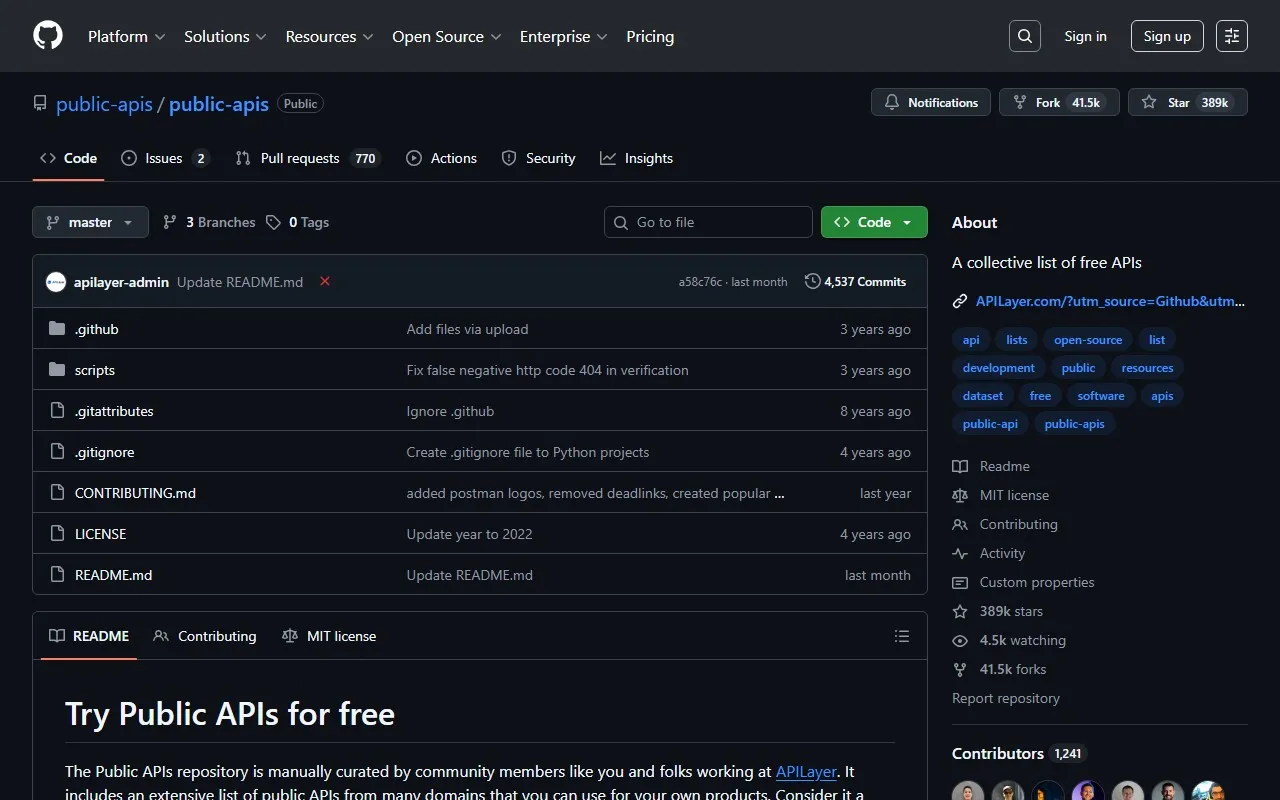Viewport: 1280px width, 800px height.
Task: Open the GitHub home page logo
Action: 47,35
